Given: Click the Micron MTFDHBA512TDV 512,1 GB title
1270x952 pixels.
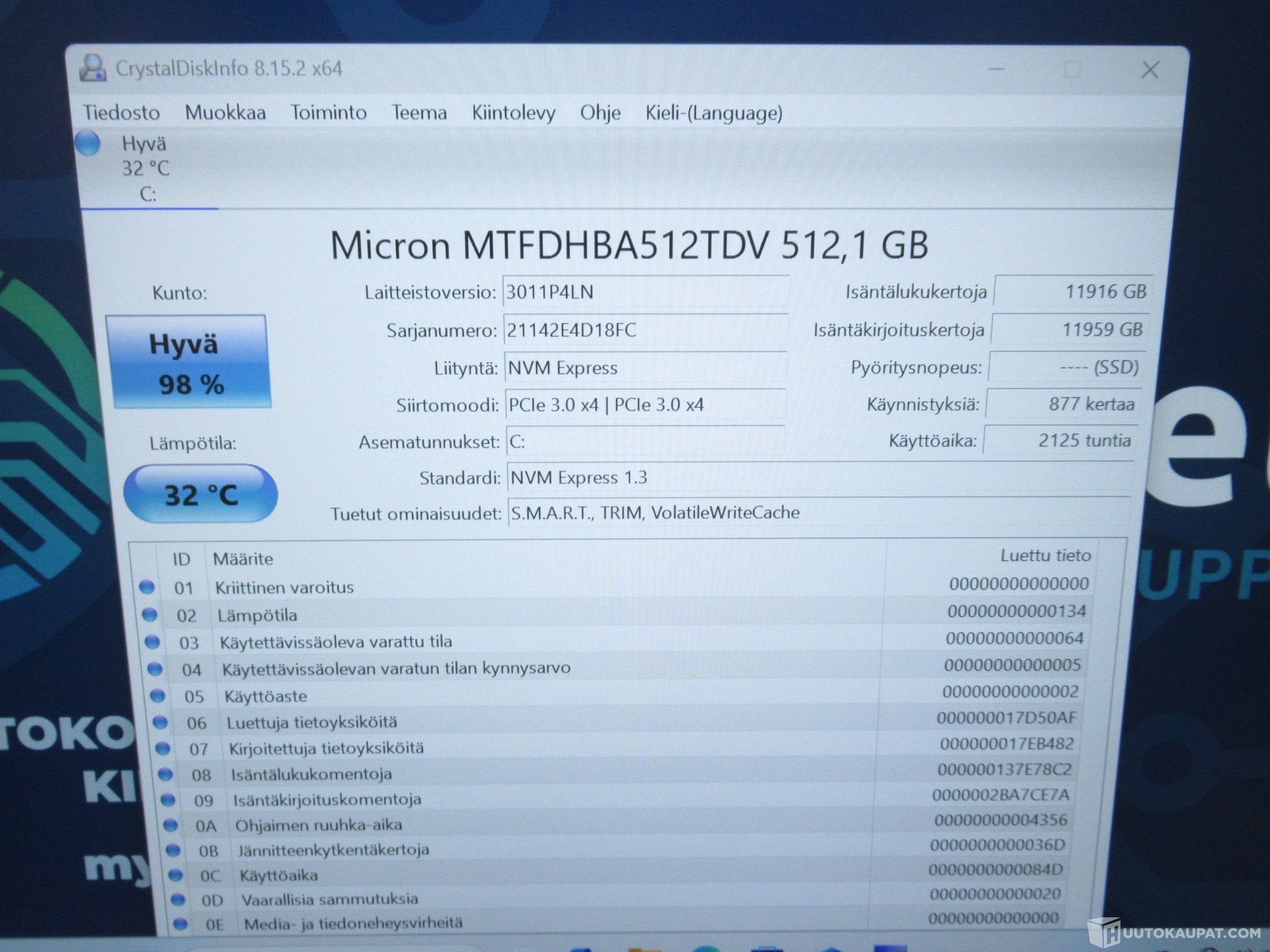Looking at the screenshot, I should pos(629,244).
